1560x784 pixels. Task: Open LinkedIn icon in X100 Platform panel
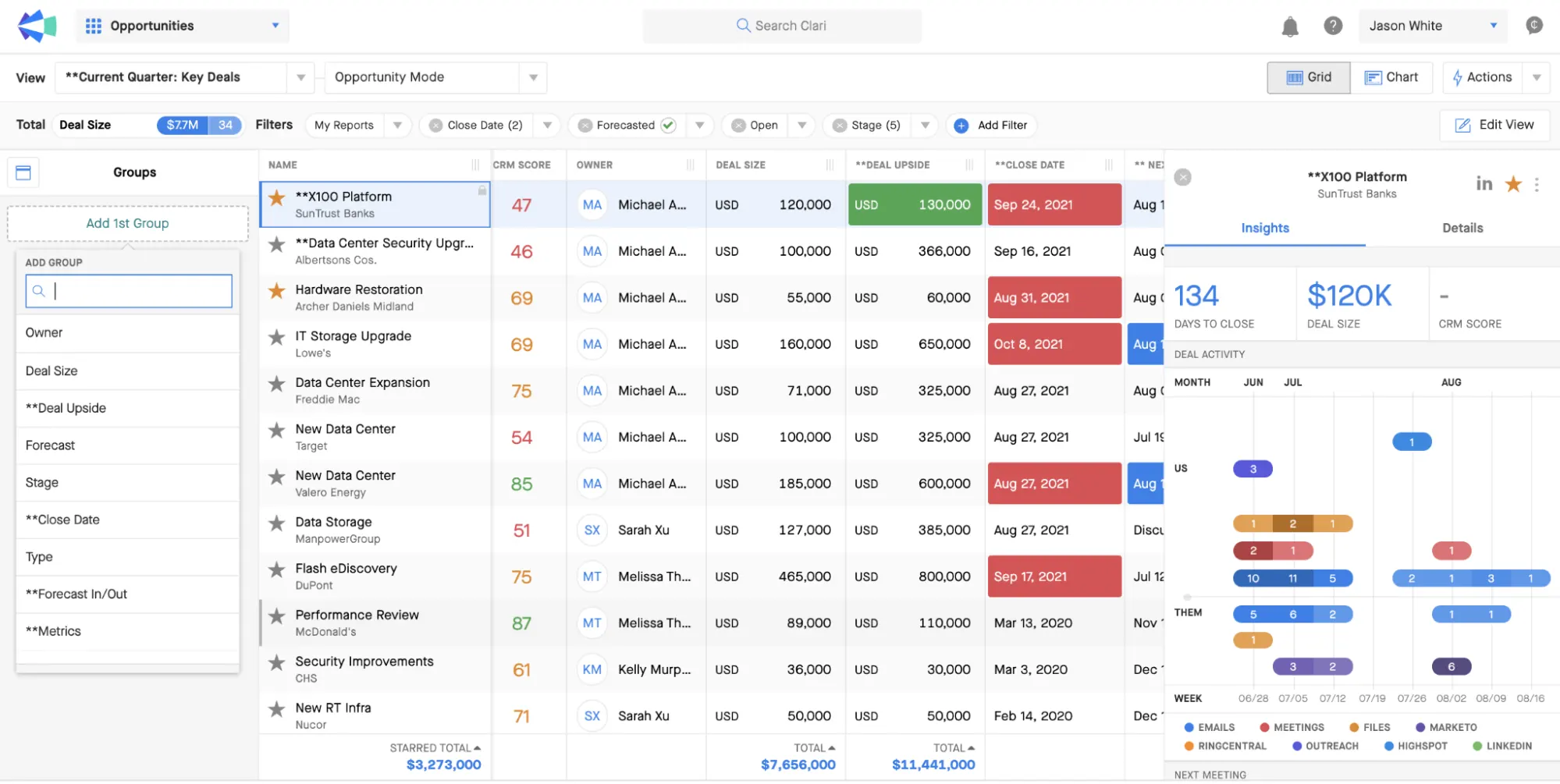coord(1484,183)
